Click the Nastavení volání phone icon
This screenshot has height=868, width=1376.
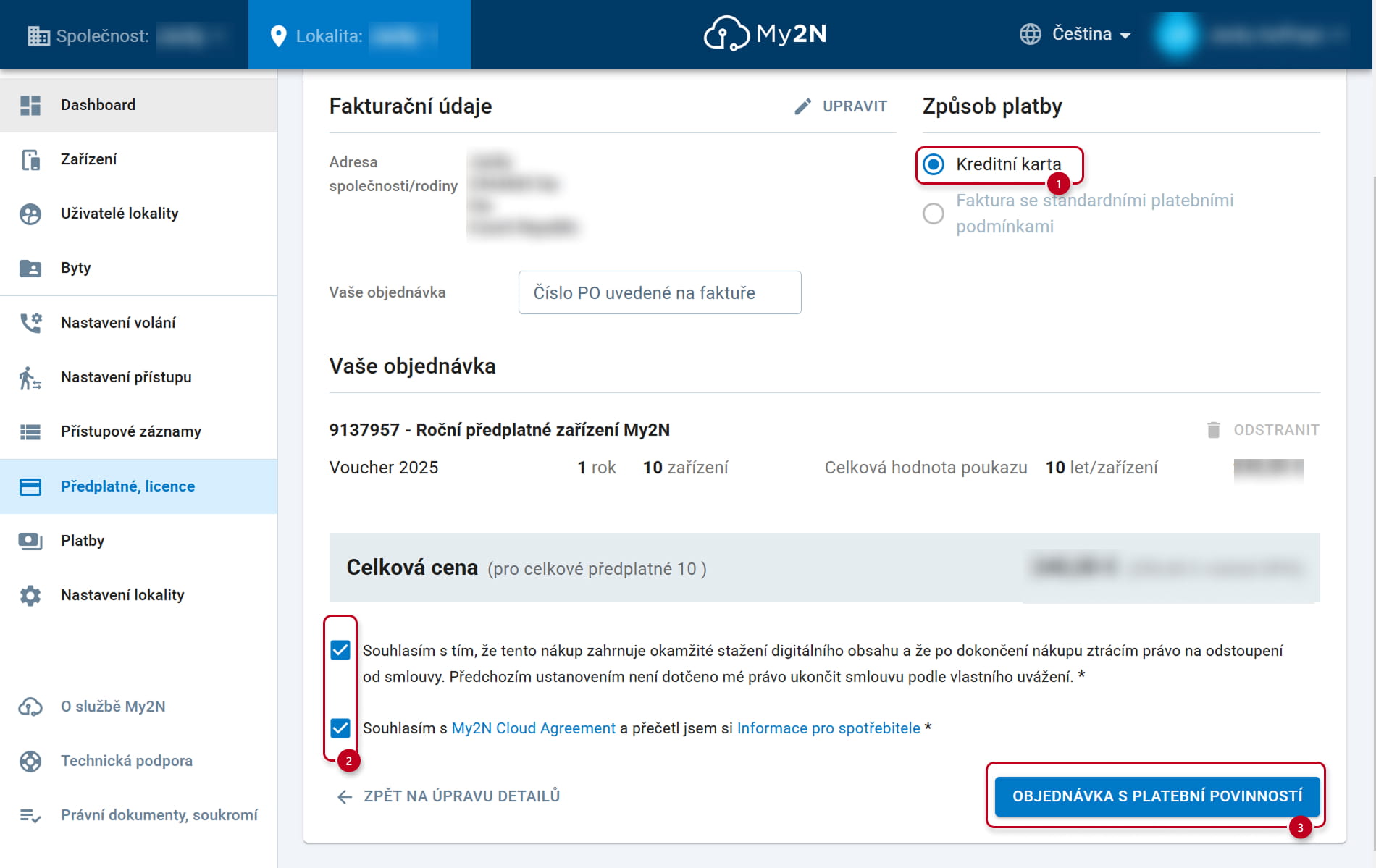pos(30,323)
